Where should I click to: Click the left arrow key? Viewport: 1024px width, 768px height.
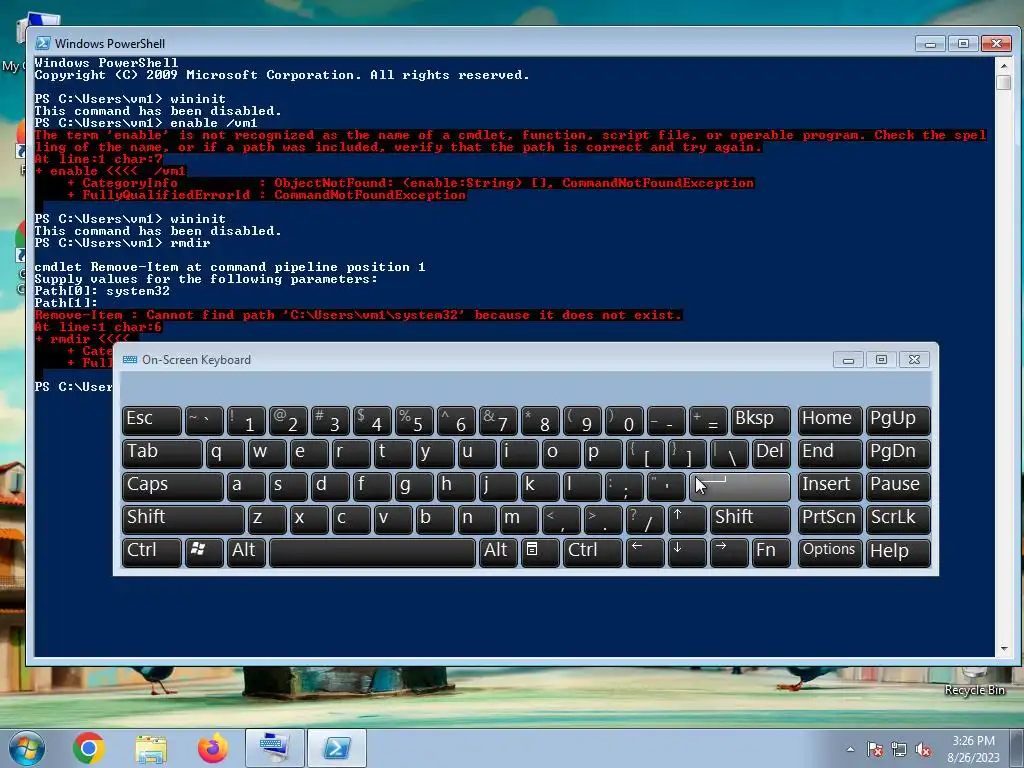[x=645, y=551]
